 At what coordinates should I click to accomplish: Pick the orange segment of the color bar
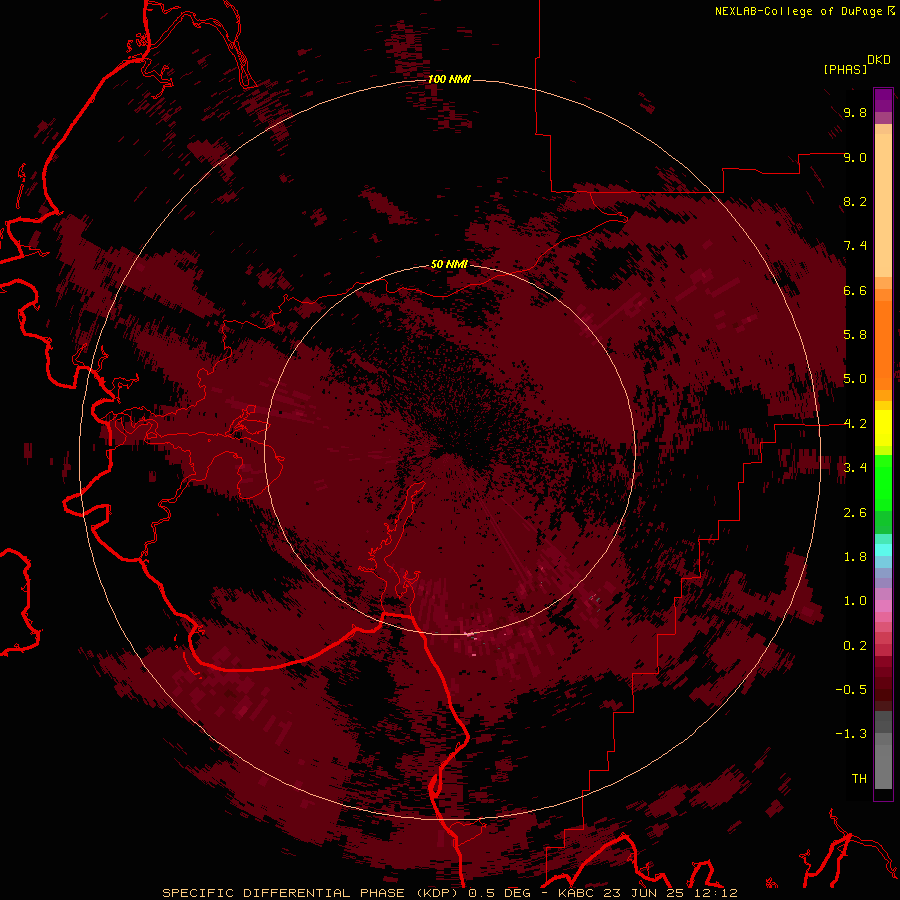tap(883, 344)
